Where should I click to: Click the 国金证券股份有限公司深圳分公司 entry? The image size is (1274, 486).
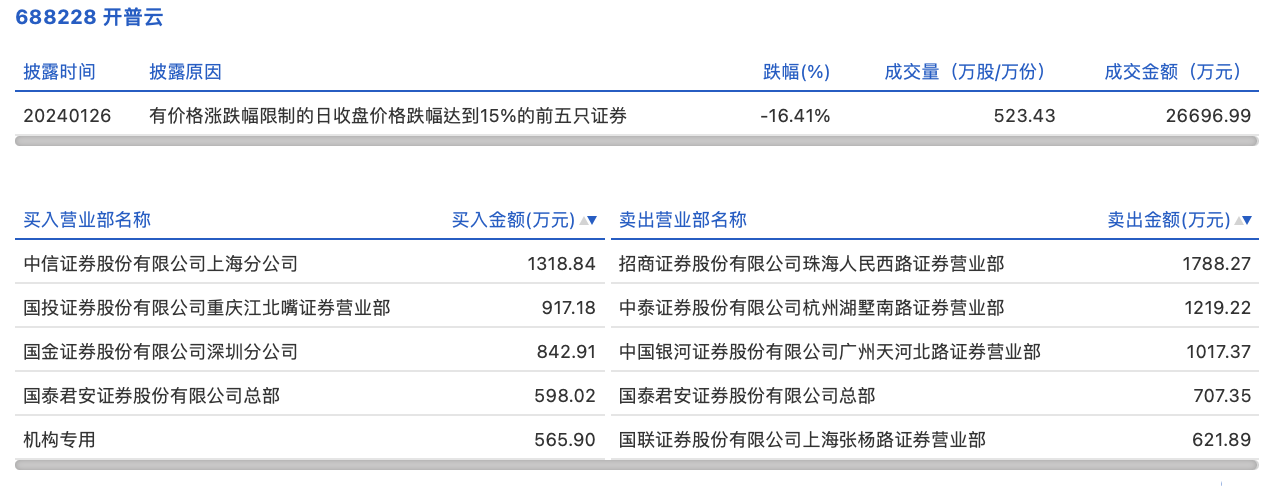click(x=161, y=352)
